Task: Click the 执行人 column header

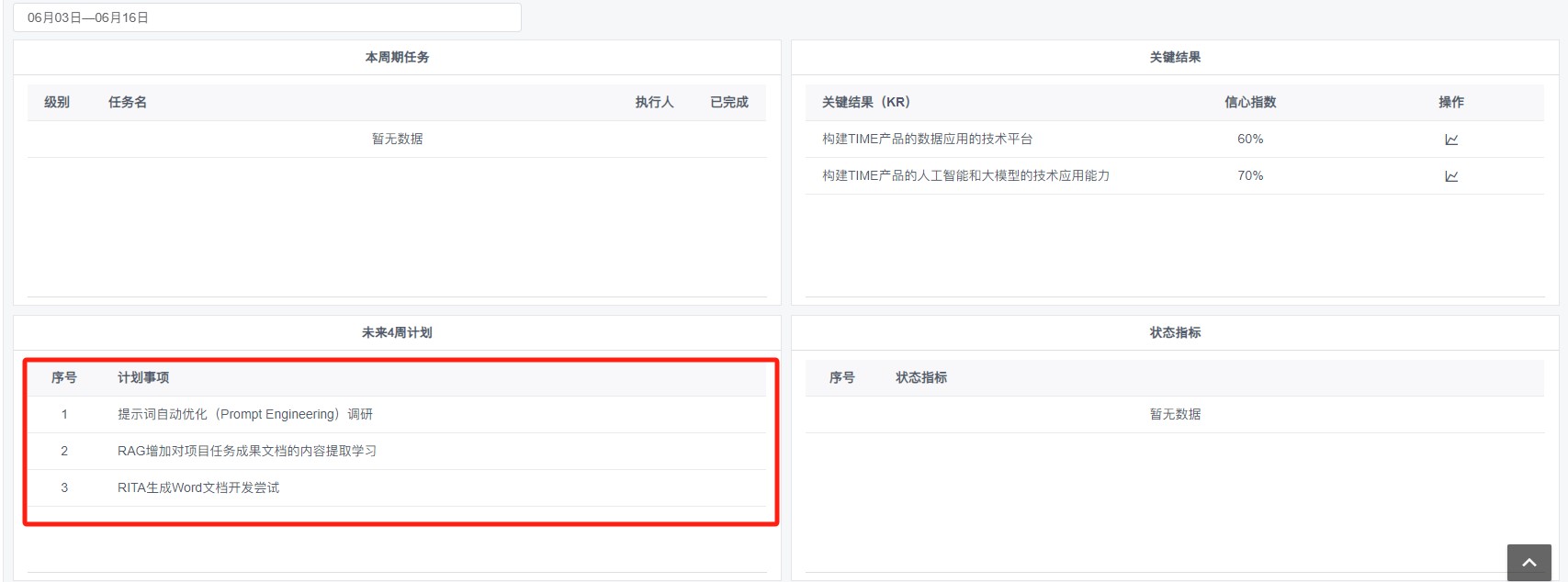Action: point(654,102)
